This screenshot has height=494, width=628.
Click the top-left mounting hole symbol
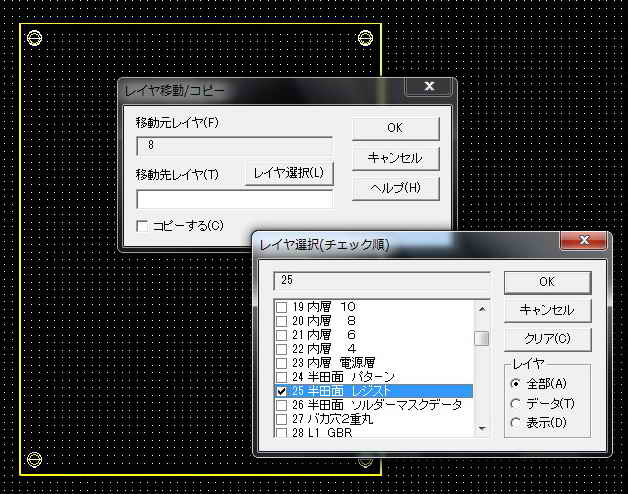click(34, 38)
